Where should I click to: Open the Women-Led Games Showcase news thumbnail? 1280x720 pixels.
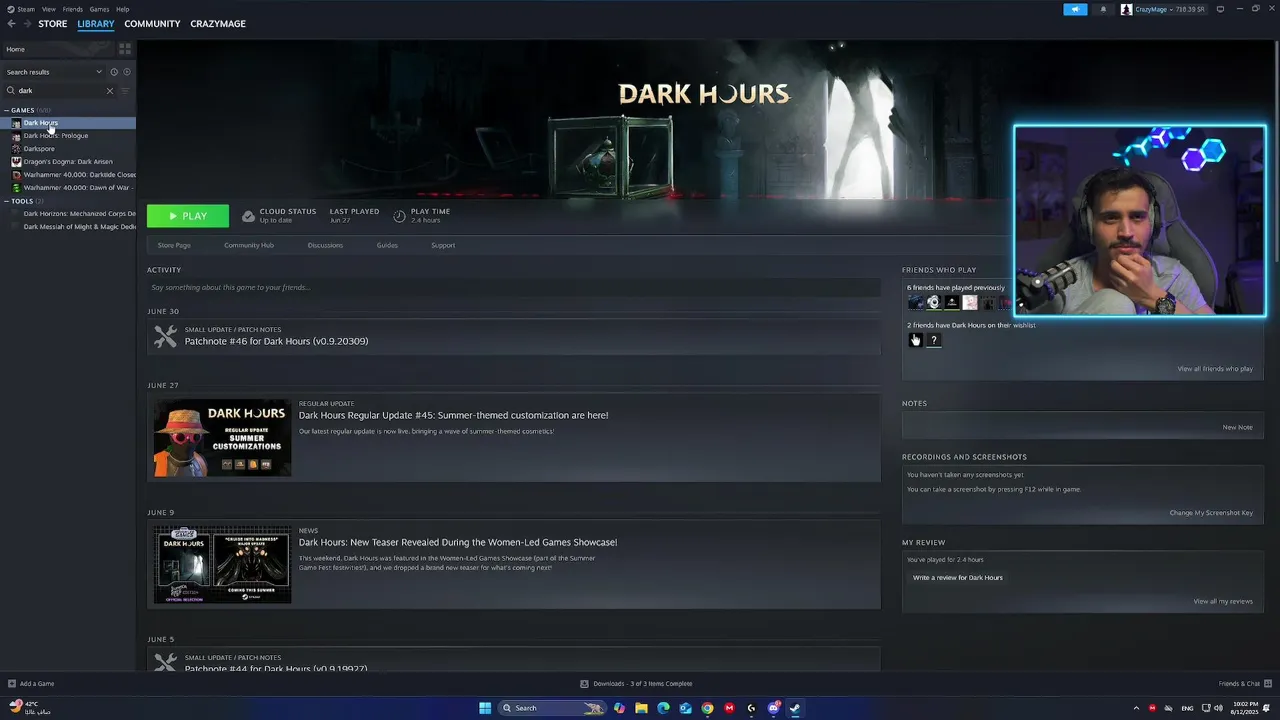point(222,565)
